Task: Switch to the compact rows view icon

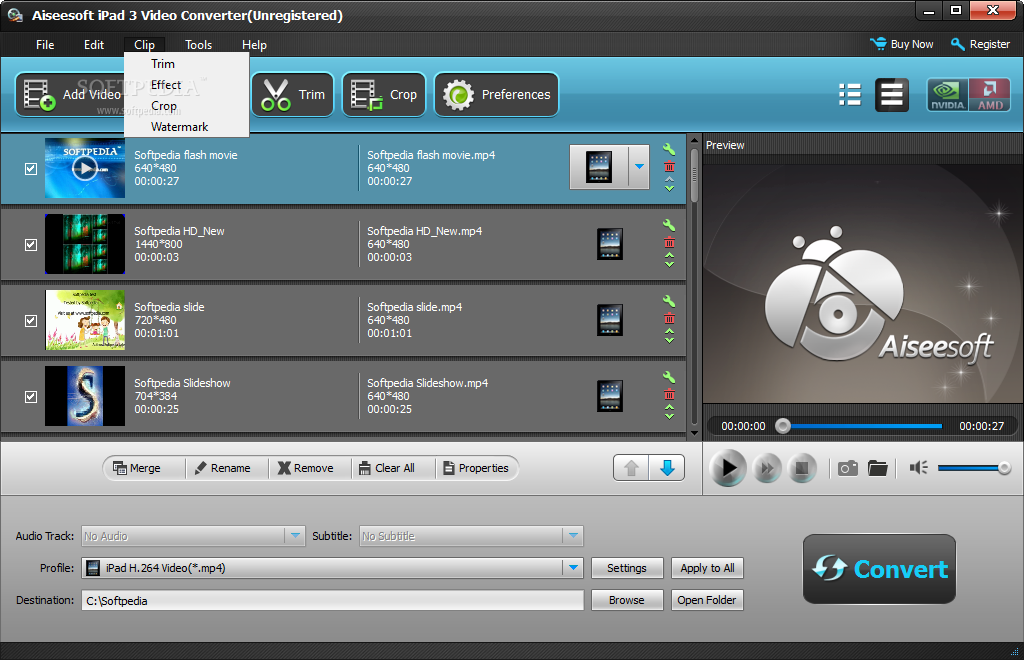Action: (891, 95)
